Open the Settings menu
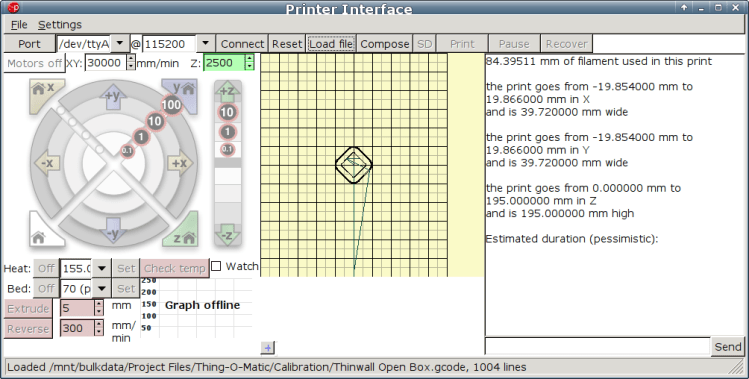 tap(60, 24)
